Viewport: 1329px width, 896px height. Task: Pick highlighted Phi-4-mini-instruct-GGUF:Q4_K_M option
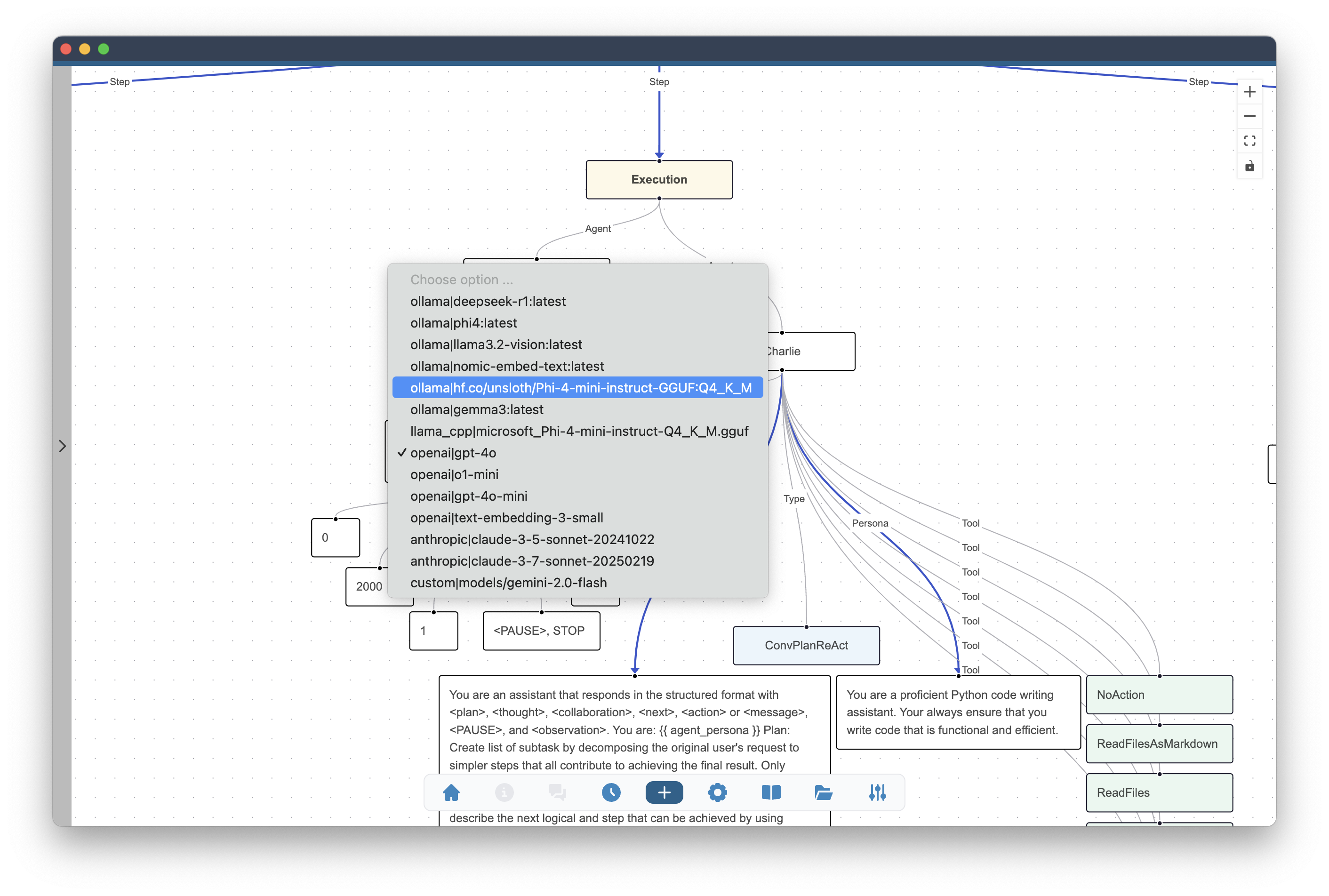[577, 388]
